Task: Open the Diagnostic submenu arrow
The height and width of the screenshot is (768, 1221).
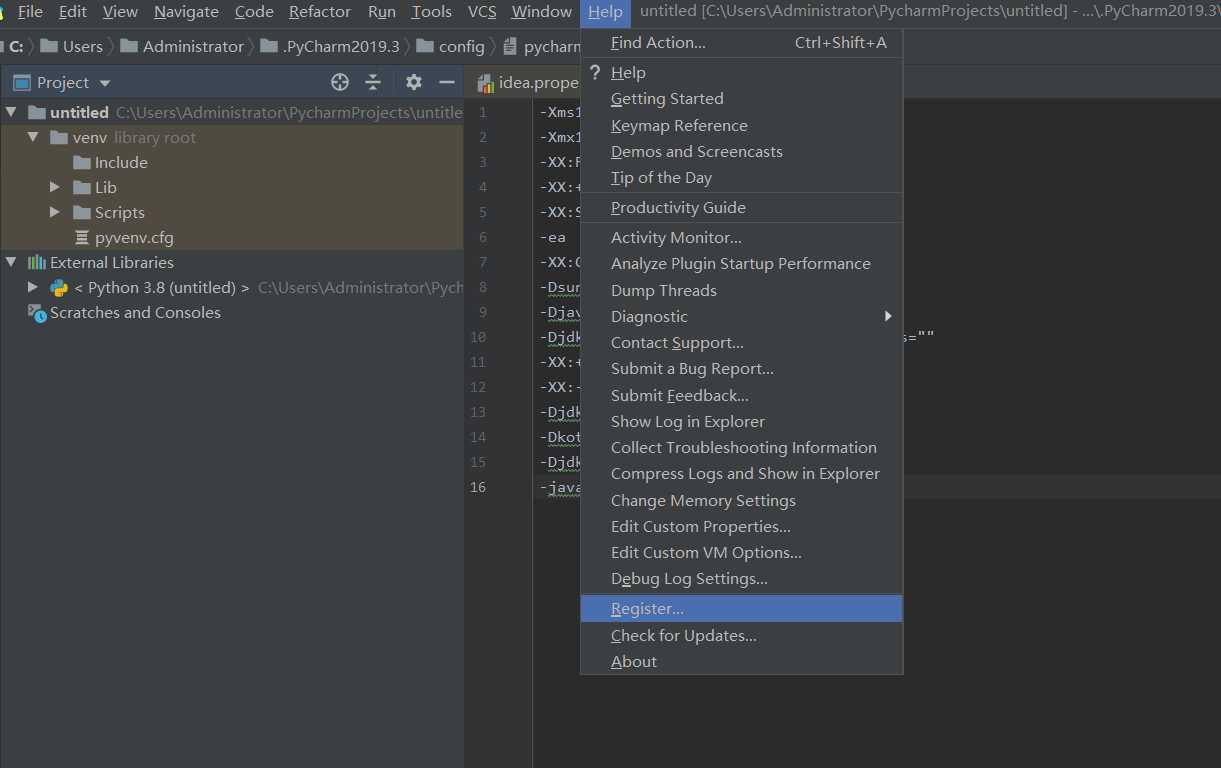Action: tap(887, 316)
